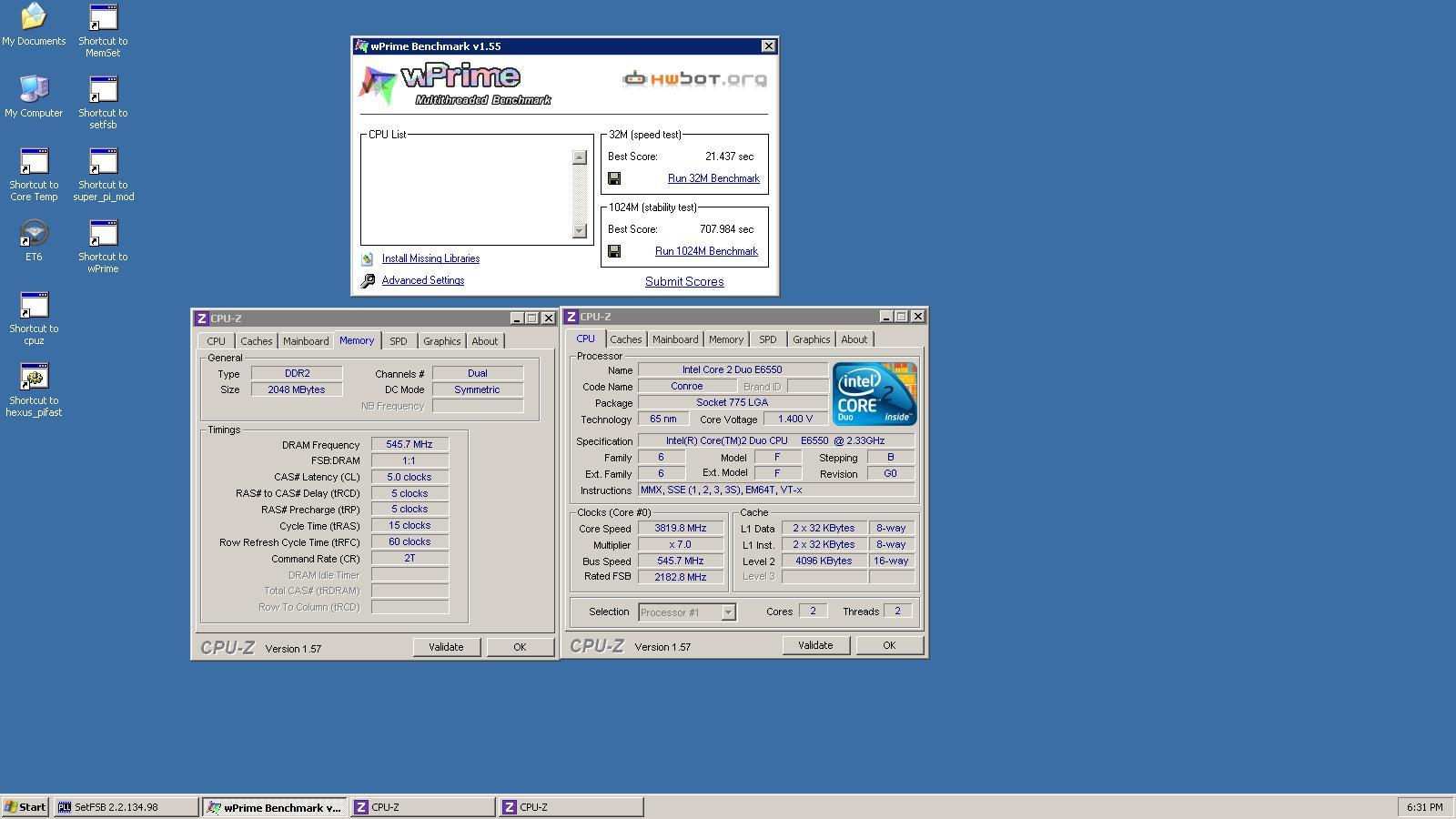This screenshot has width=1456, height=819.
Task: Open the My Documents desktop icon
Action: point(34,25)
